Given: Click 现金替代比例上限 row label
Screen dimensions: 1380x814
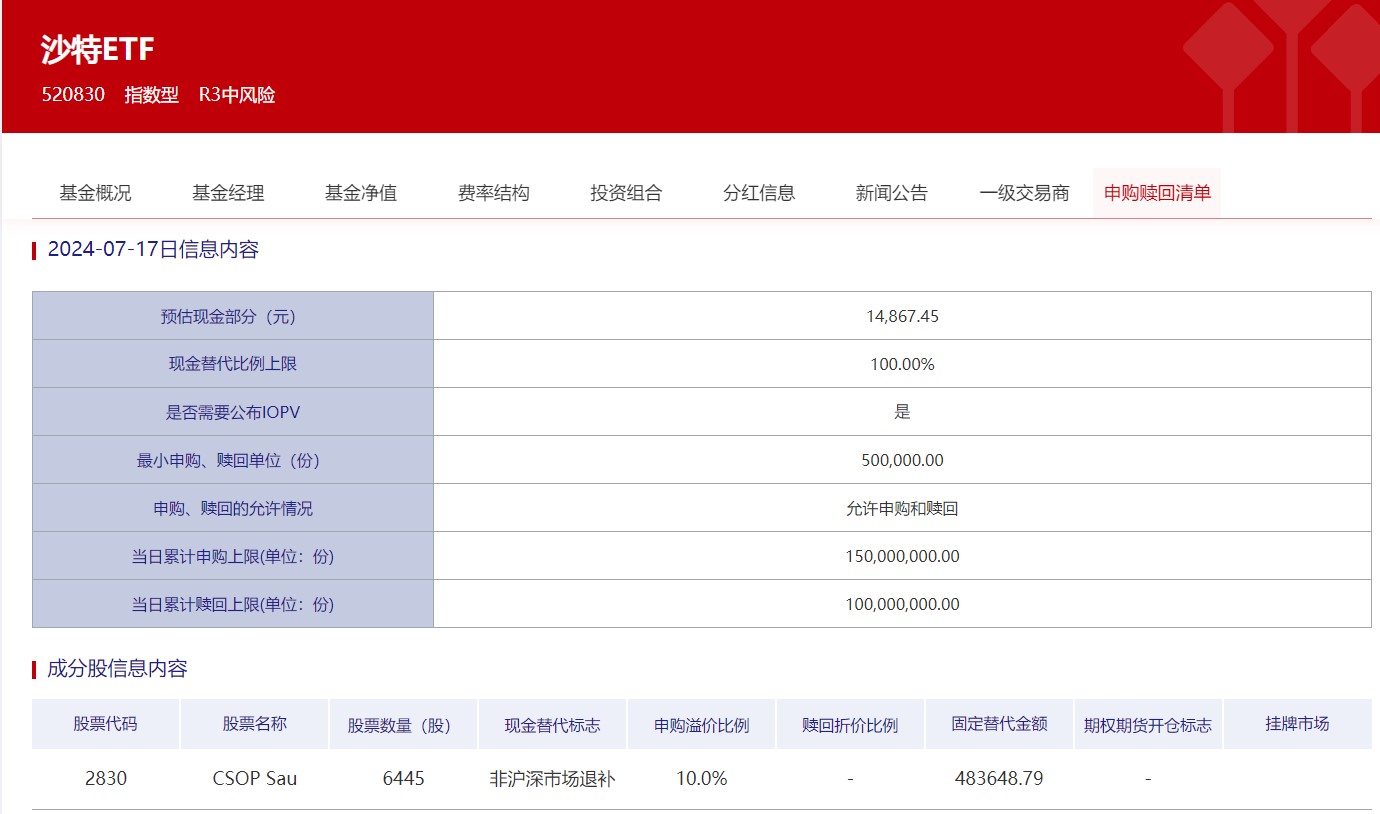Looking at the screenshot, I should click(233, 364).
